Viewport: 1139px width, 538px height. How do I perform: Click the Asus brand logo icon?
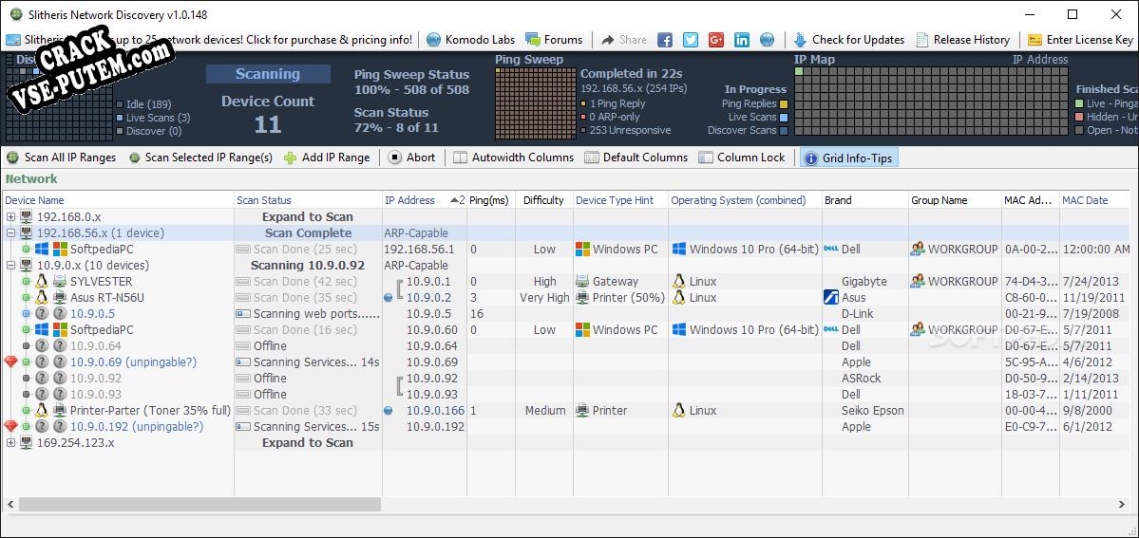tap(832, 298)
